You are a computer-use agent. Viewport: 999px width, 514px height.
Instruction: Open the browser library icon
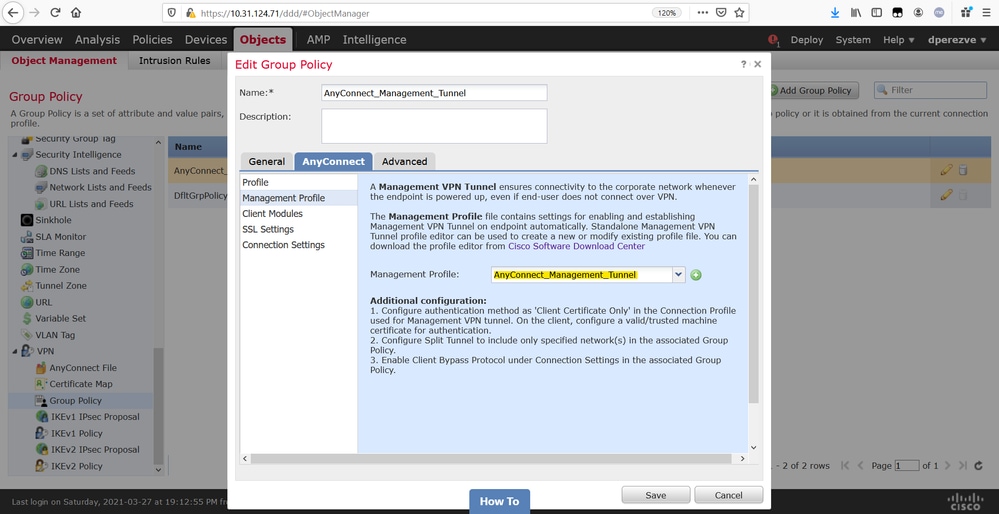click(x=856, y=13)
